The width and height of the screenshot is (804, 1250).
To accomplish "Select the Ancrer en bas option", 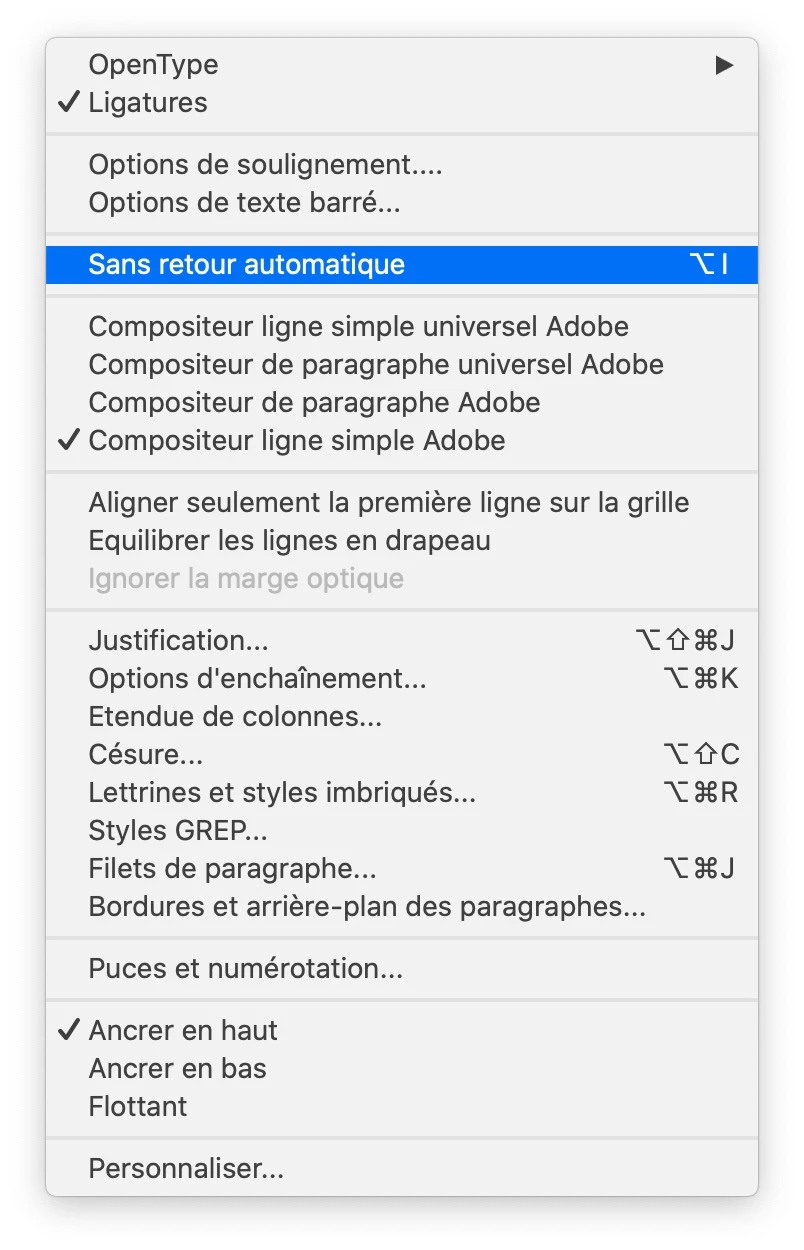I will [x=177, y=1069].
